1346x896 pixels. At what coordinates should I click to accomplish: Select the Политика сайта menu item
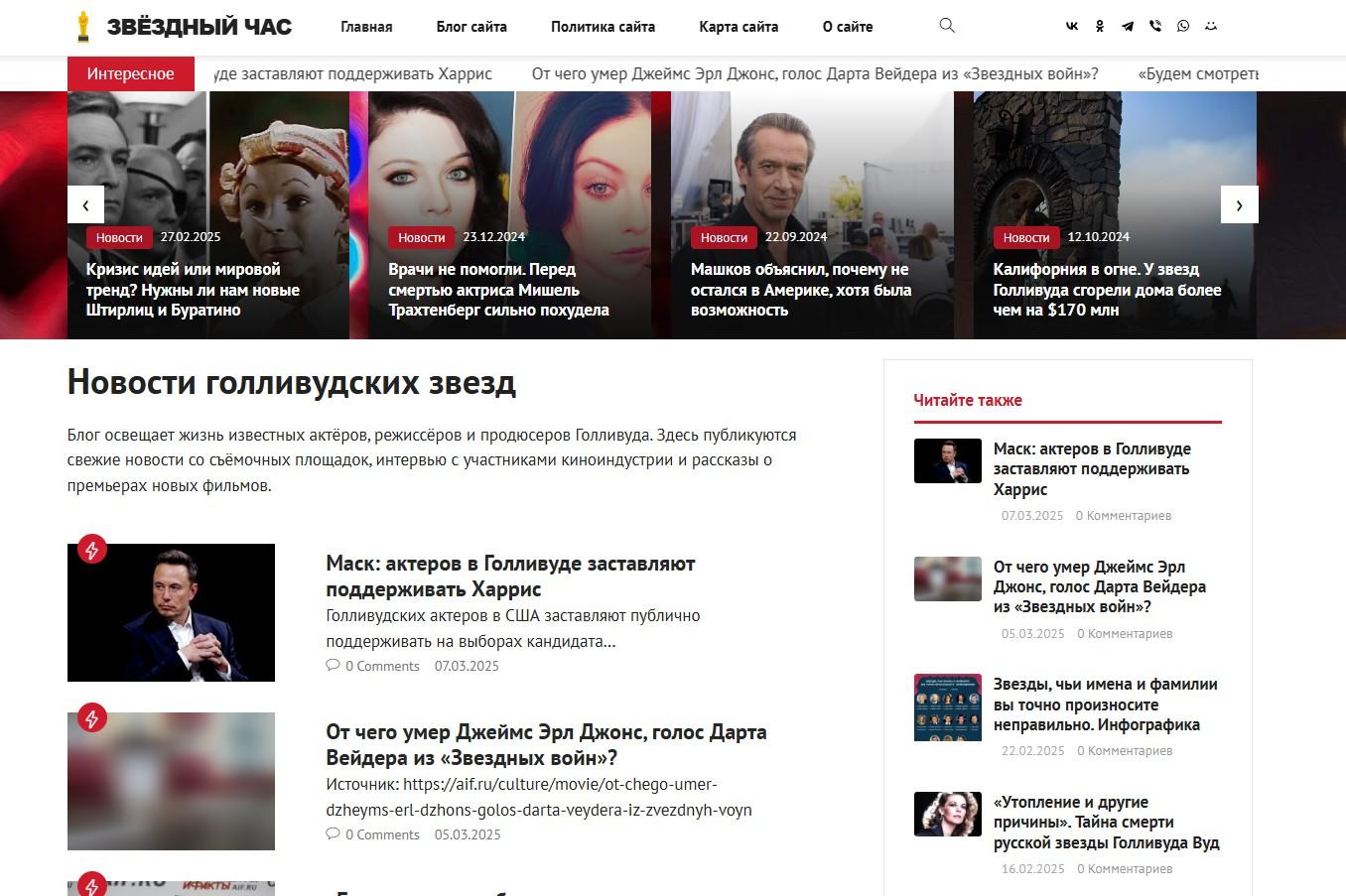603,27
